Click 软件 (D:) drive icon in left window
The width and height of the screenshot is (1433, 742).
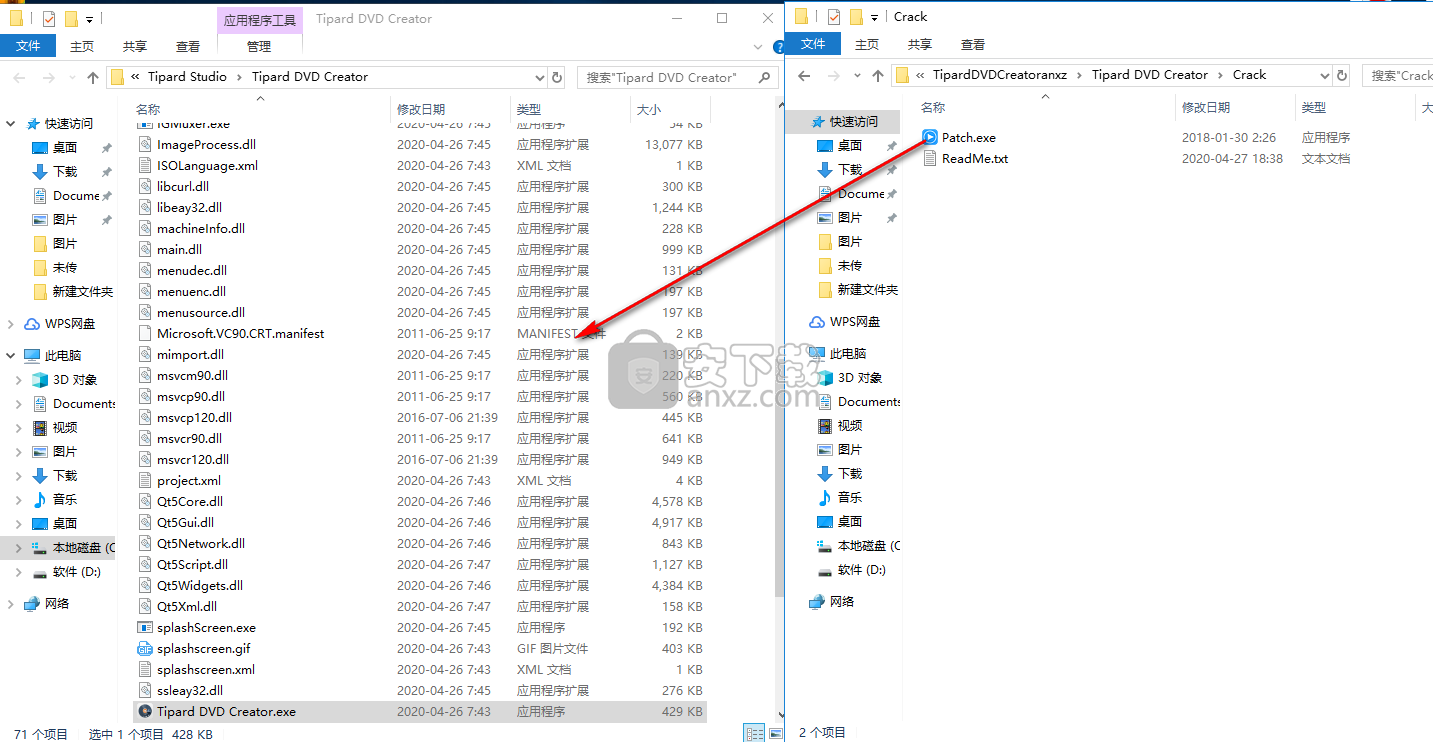pos(40,572)
